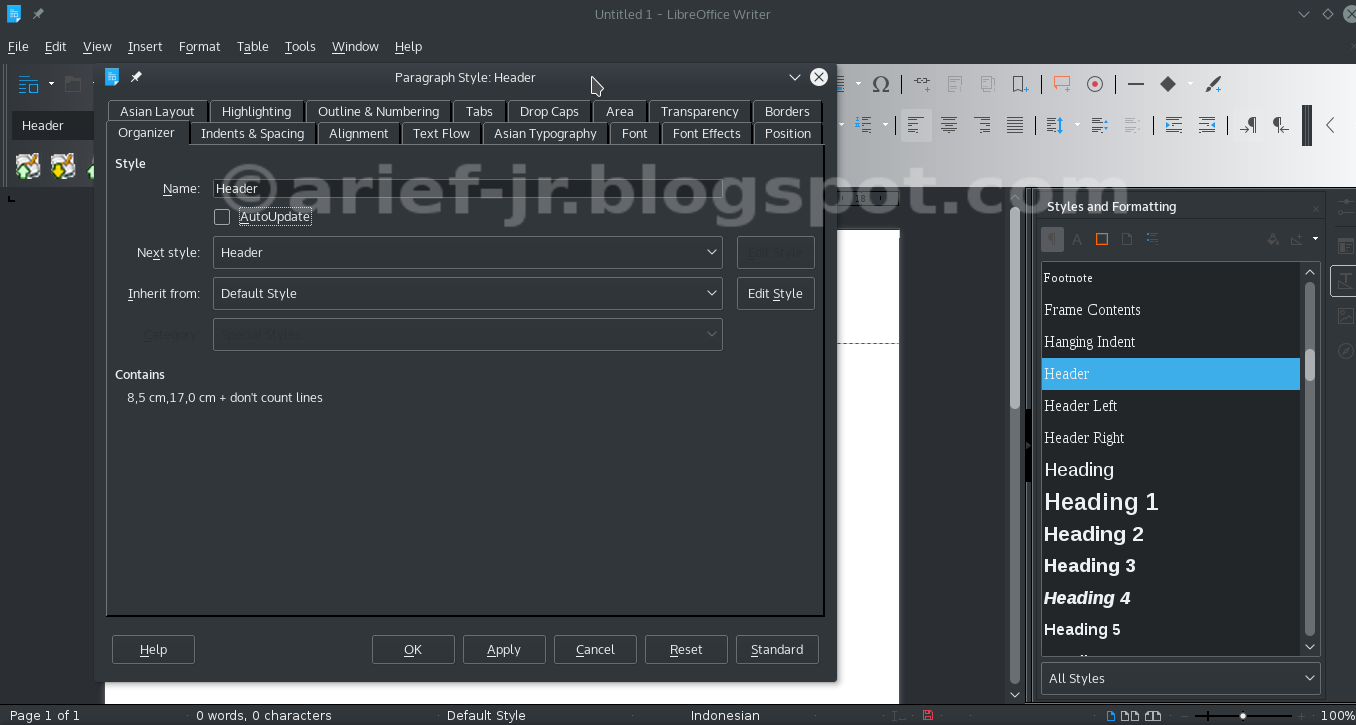Click the Show Draw Functions brush icon
Viewport: 1356px width, 725px height.
(1213, 84)
